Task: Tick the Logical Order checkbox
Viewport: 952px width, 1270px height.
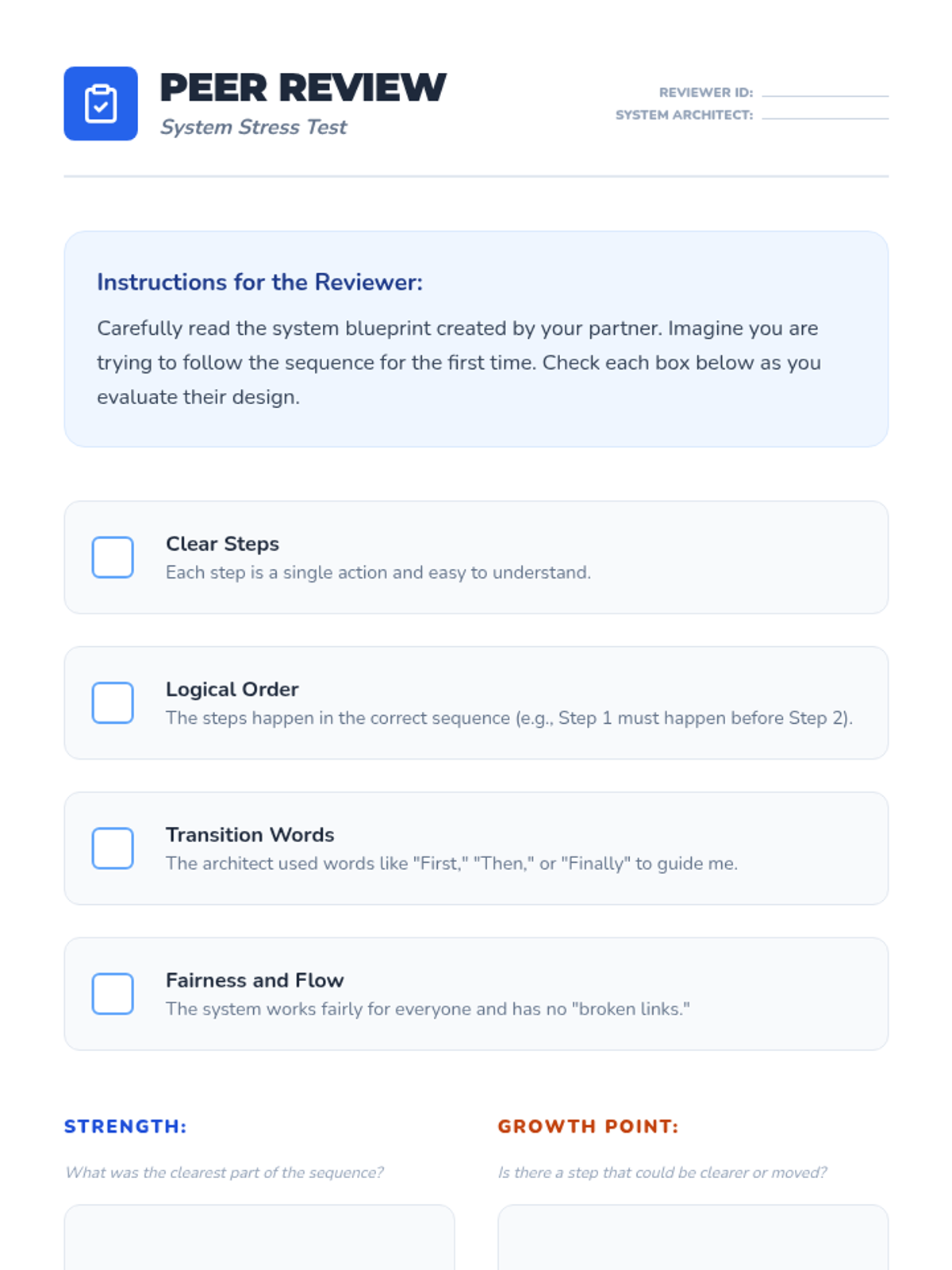Action: [113, 702]
